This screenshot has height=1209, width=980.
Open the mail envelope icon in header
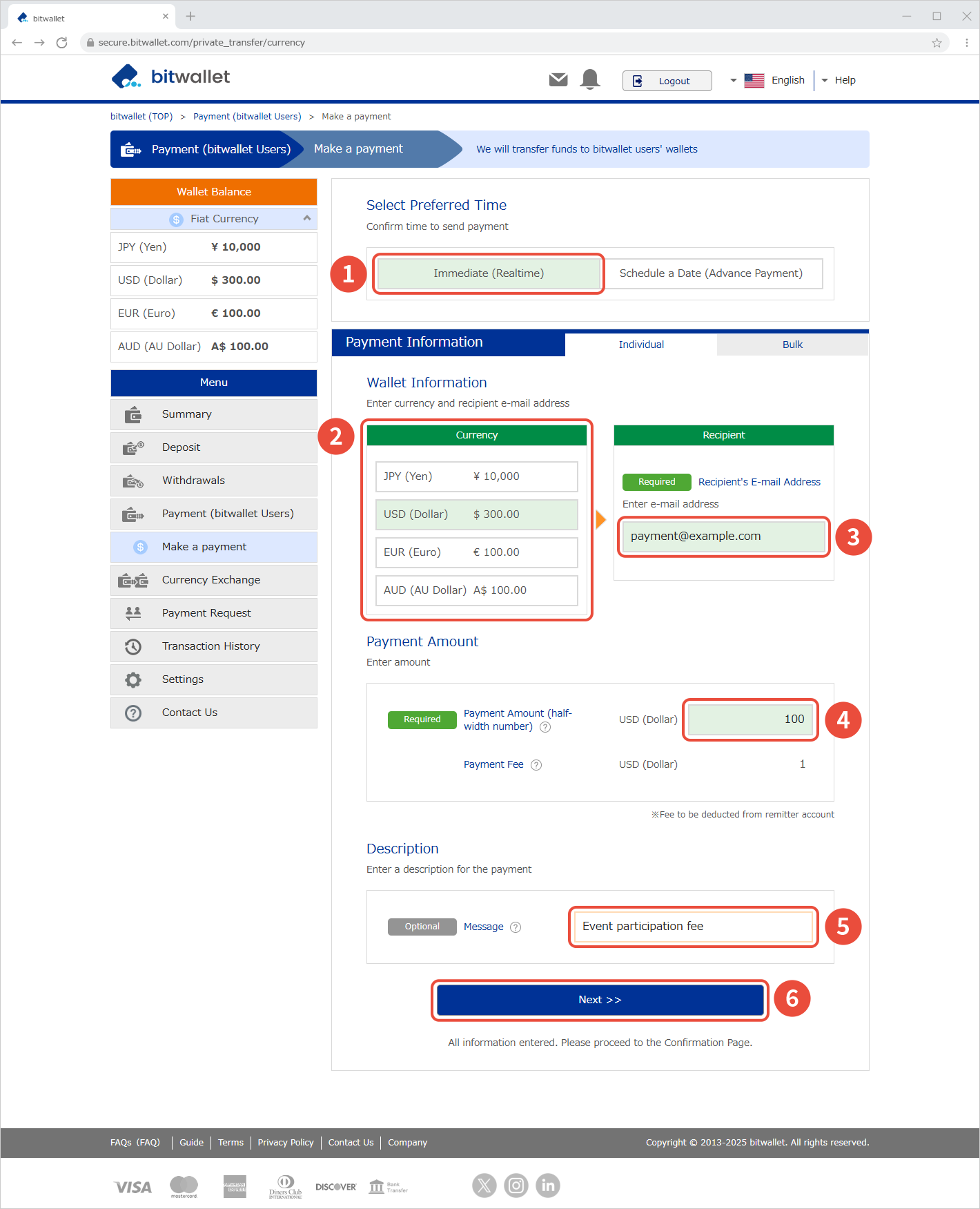[x=558, y=80]
